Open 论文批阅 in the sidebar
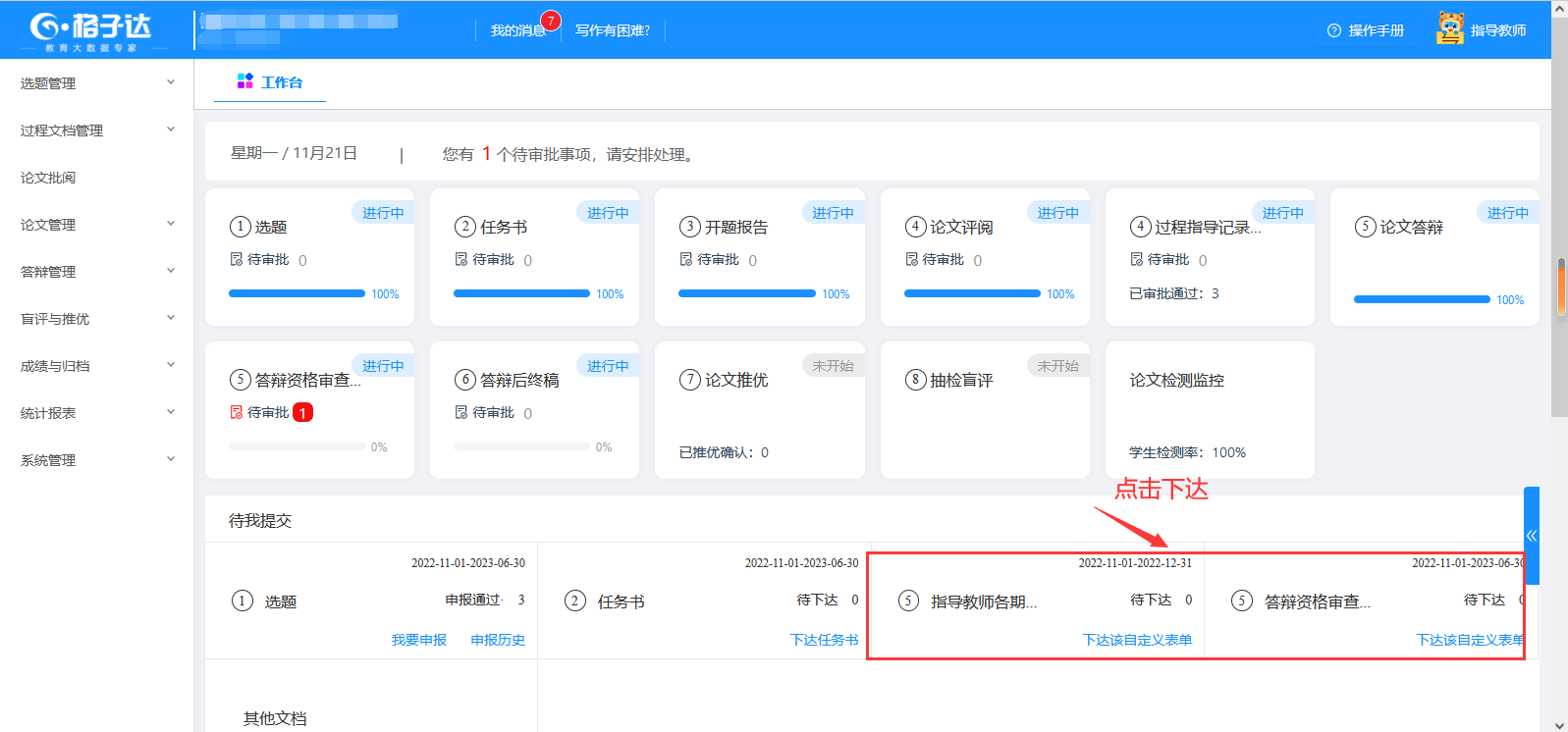Image resolution: width=1568 pixels, height=732 pixels. pos(48,178)
